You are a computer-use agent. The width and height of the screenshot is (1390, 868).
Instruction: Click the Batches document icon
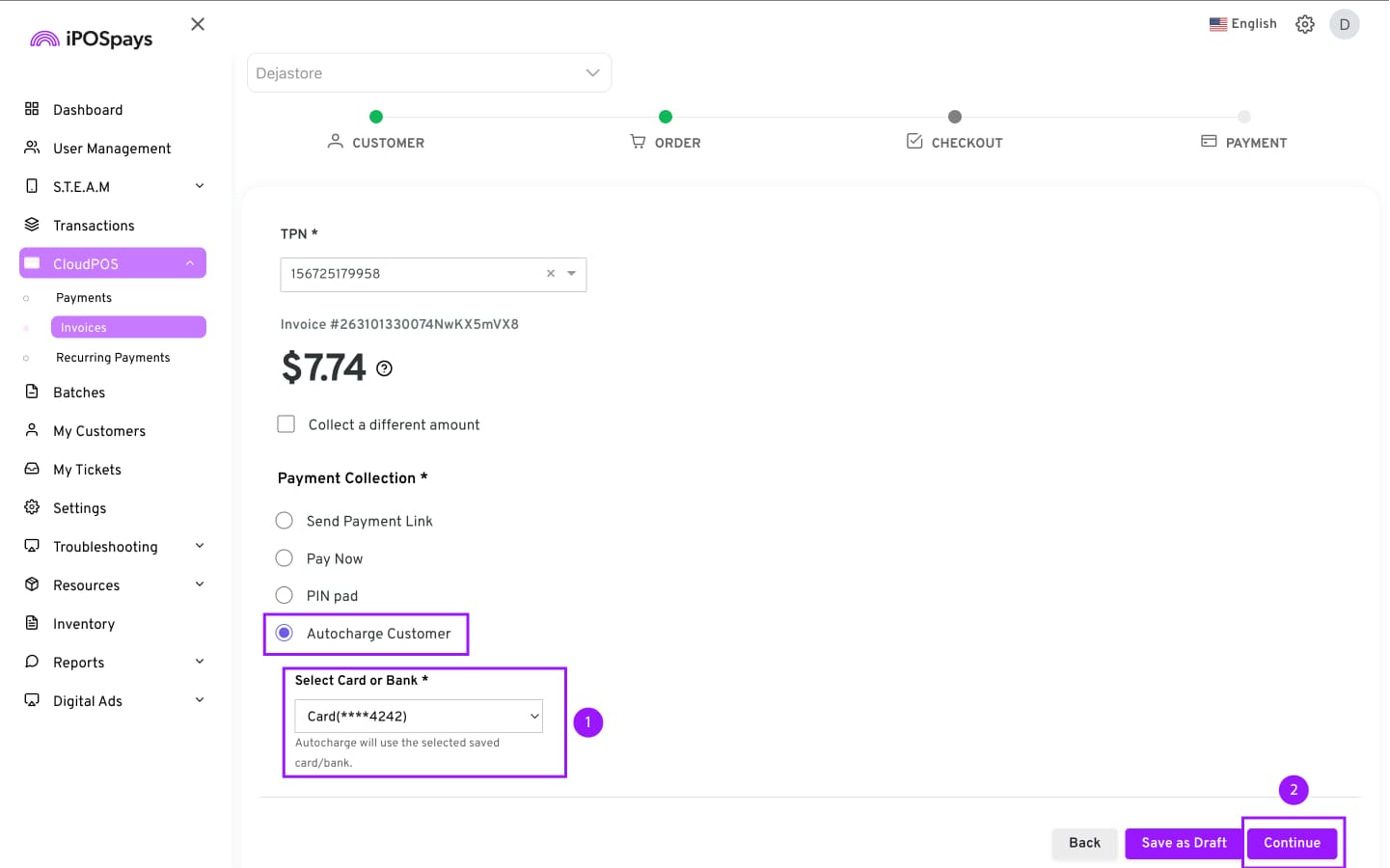click(x=32, y=392)
